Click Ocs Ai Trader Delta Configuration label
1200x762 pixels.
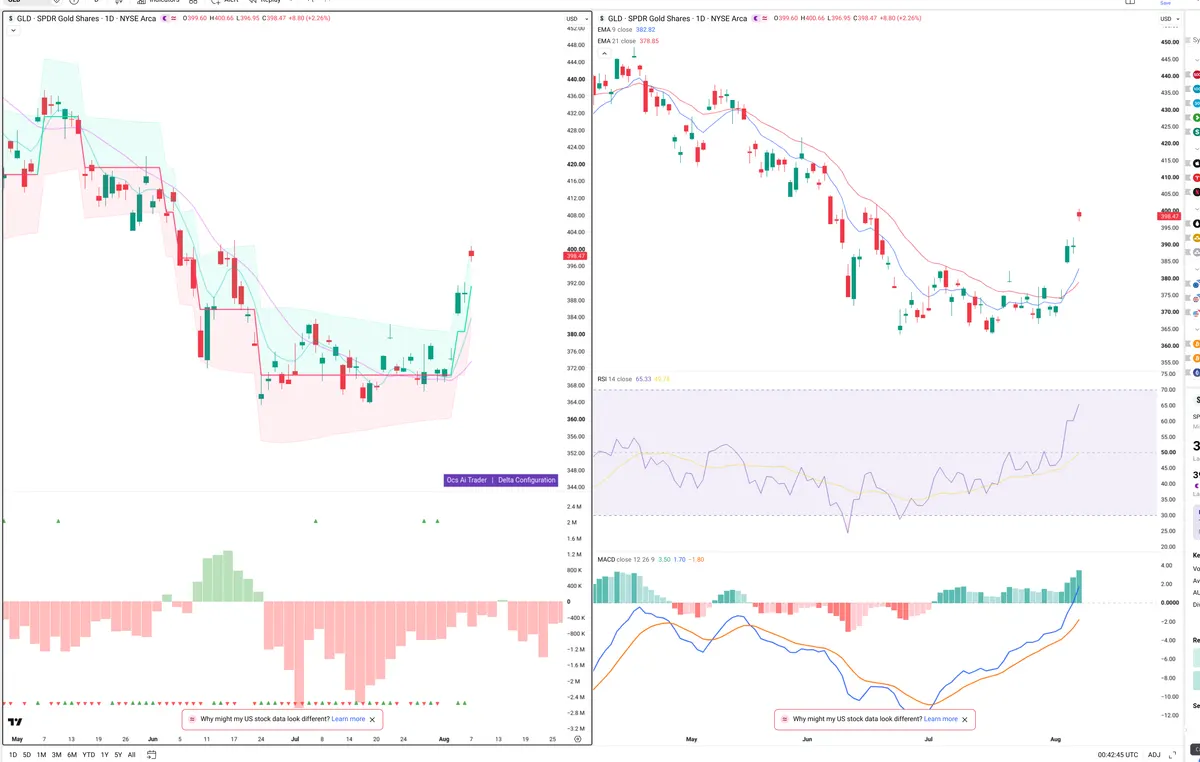pyautogui.click(x=501, y=480)
